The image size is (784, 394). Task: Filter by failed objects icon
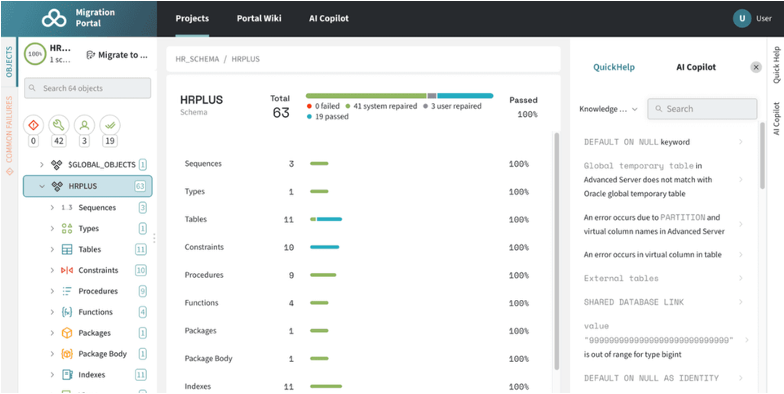(x=34, y=125)
